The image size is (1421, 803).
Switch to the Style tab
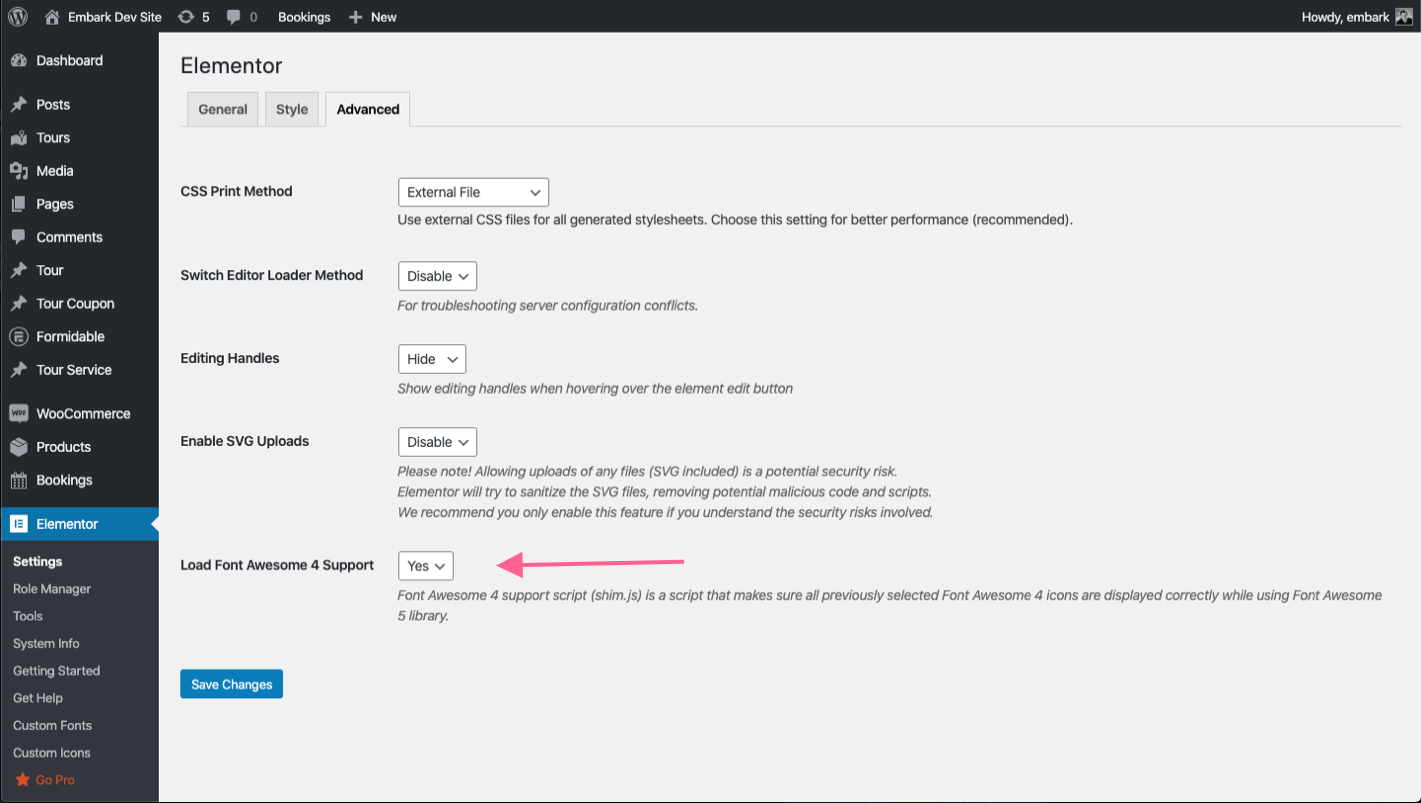coord(292,109)
